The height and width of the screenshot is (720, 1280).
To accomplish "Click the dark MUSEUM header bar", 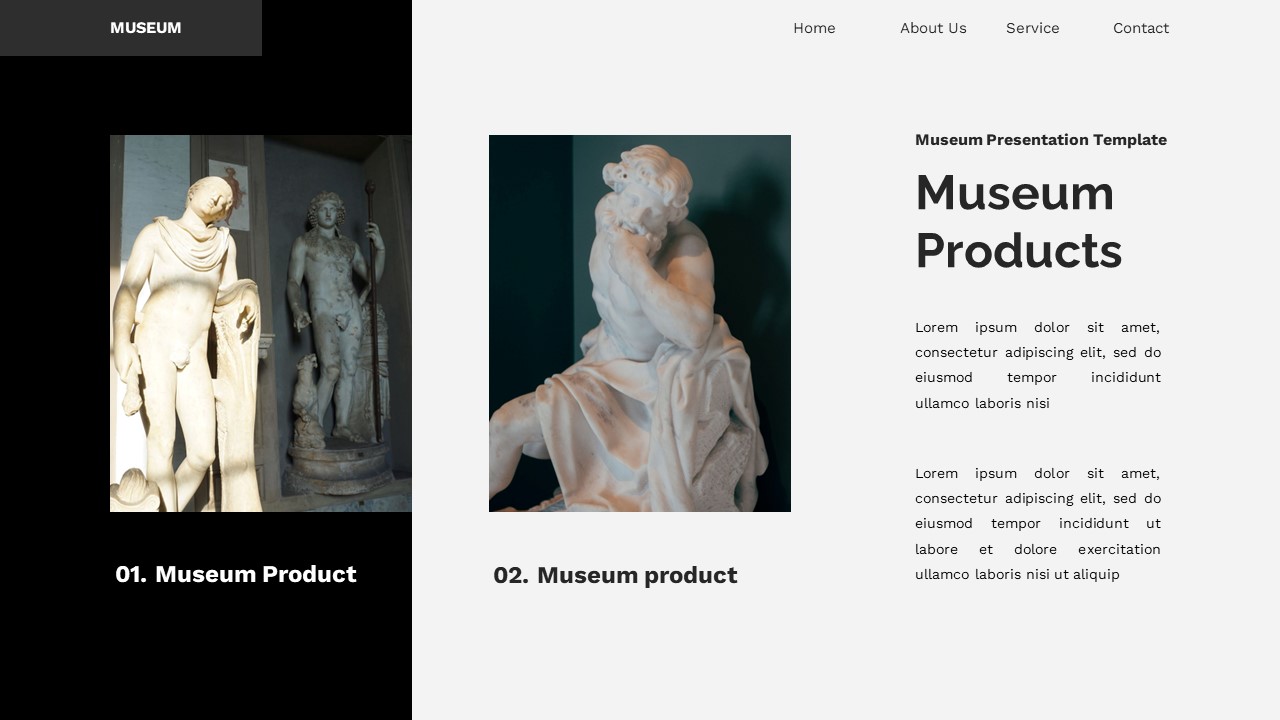I will (131, 27).
